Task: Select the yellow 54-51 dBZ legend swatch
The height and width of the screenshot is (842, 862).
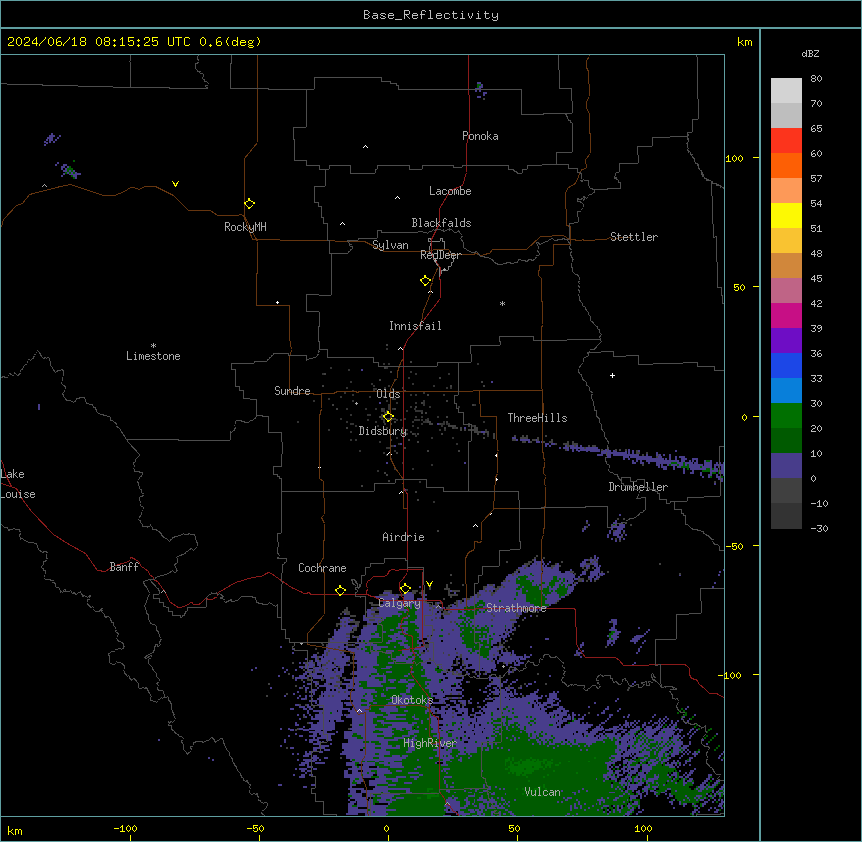Action: (786, 215)
